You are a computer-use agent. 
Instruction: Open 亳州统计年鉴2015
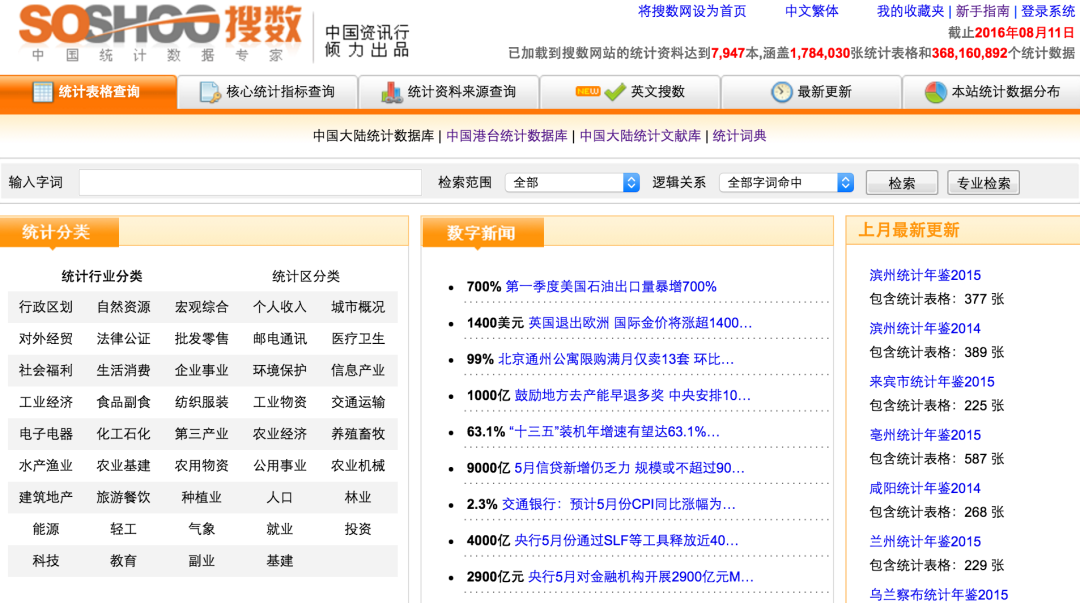(924, 435)
